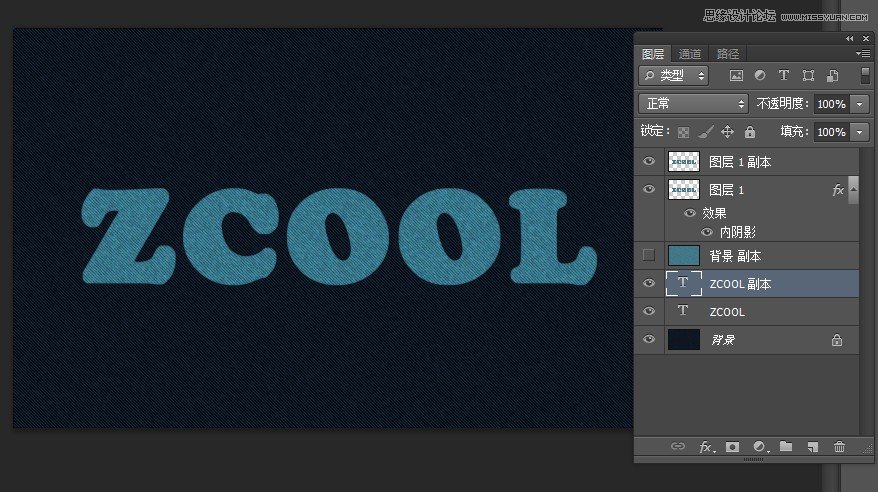The height and width of the screenshot is (492, 878).
Task: Click thumbnail of 图层 1
Action: (684, 190)
